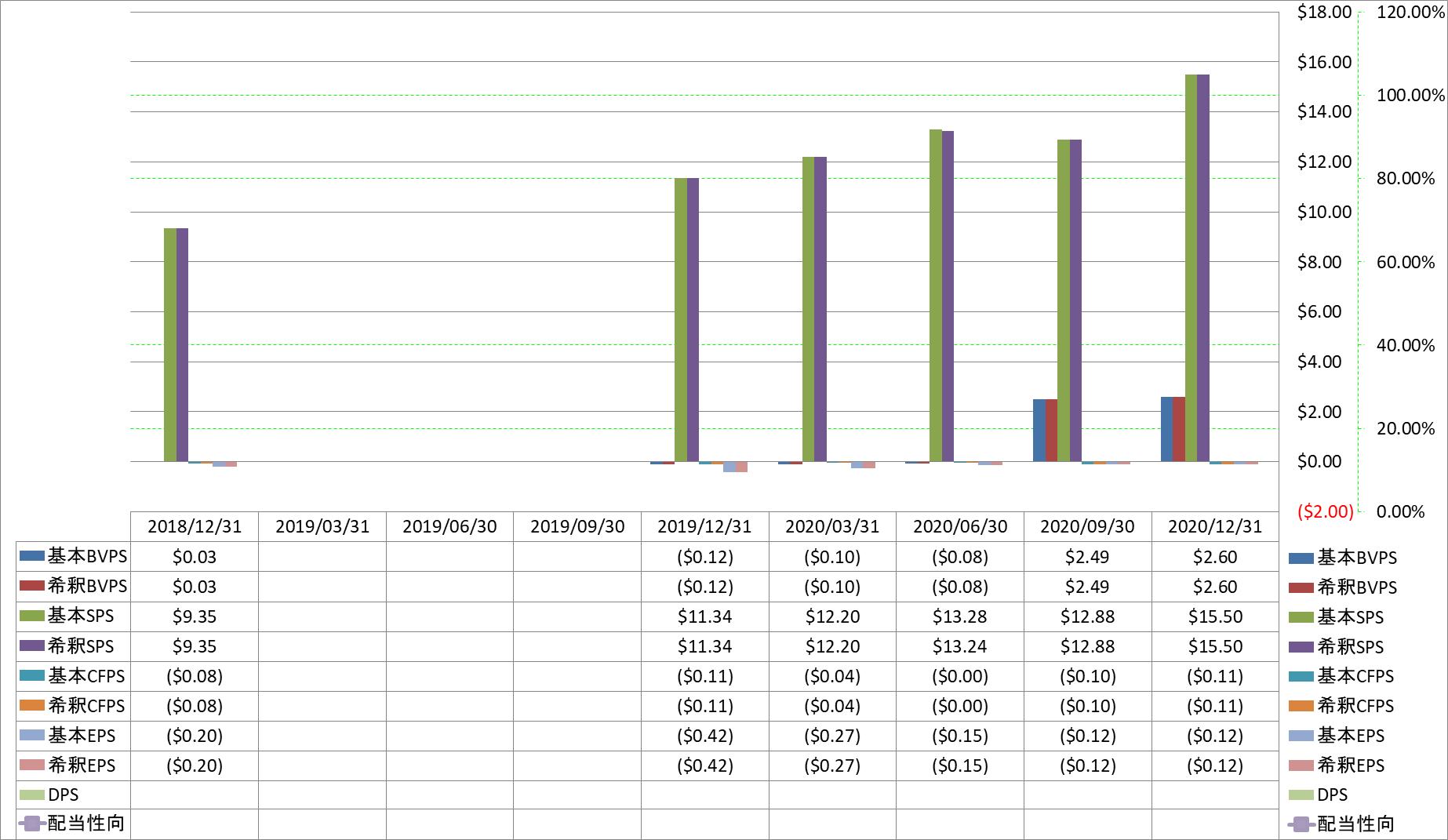This screenshot has width=1448, height=840.
Task: Click the $2.60 希釈BVPS value for 2020/12/31
Action: pos(1215,587)
